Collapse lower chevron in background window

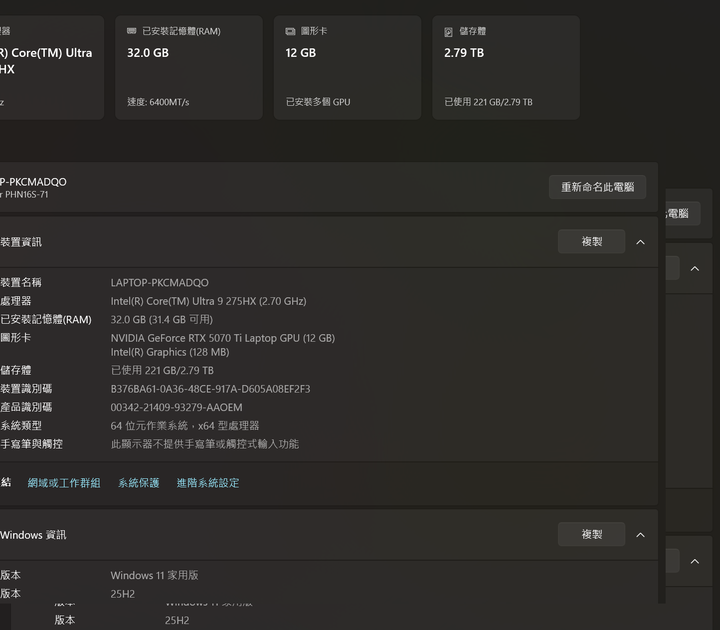point(695,562)
